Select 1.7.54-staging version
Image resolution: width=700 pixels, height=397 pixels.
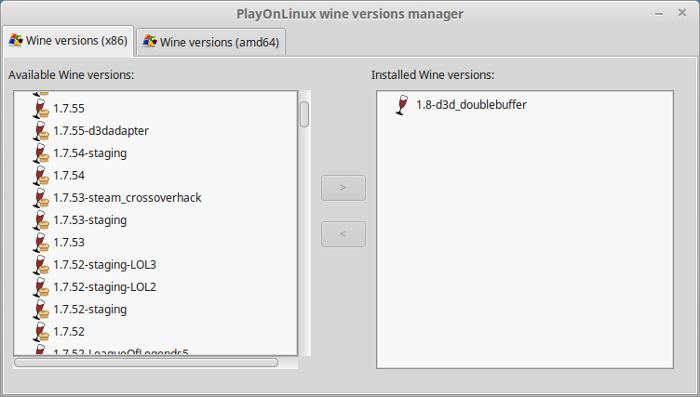pyautogui.click(x=90, y=153)
